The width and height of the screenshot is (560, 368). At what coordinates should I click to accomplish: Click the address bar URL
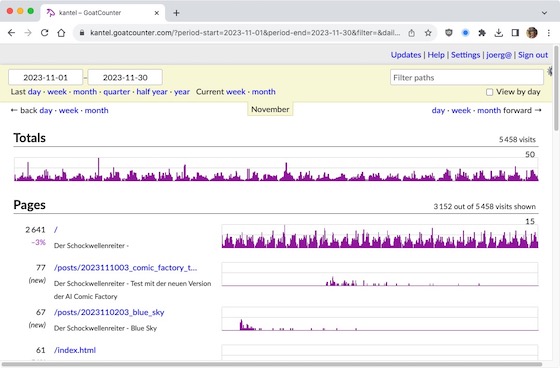(245, 33)
